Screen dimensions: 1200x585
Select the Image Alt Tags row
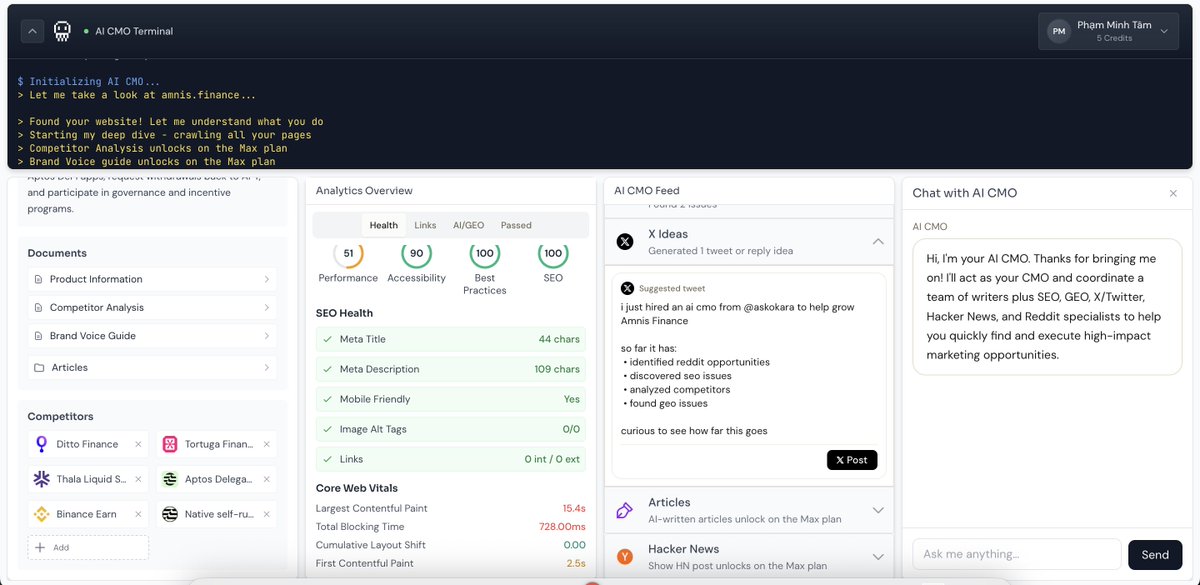point(451,429)
